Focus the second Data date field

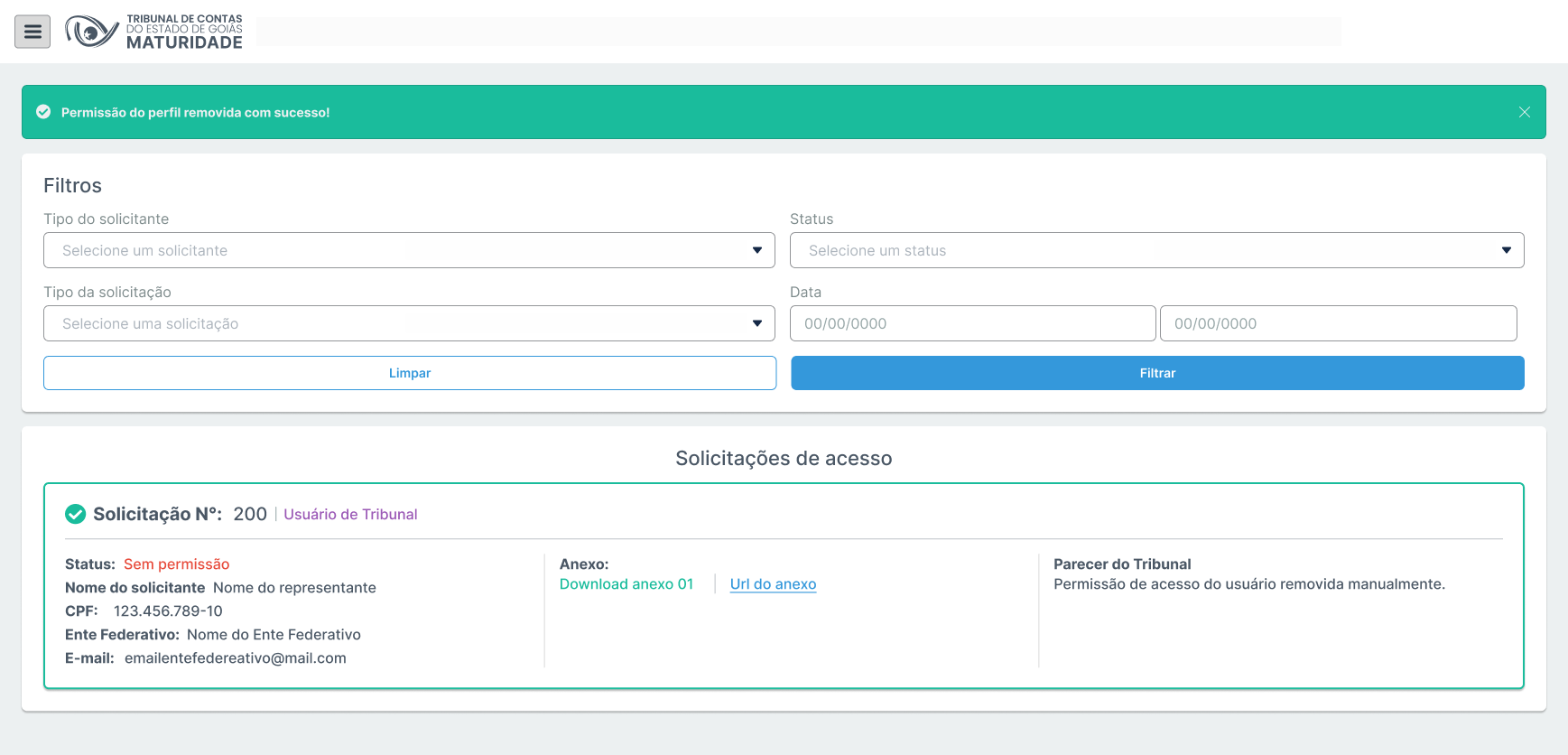point(1338,323)
